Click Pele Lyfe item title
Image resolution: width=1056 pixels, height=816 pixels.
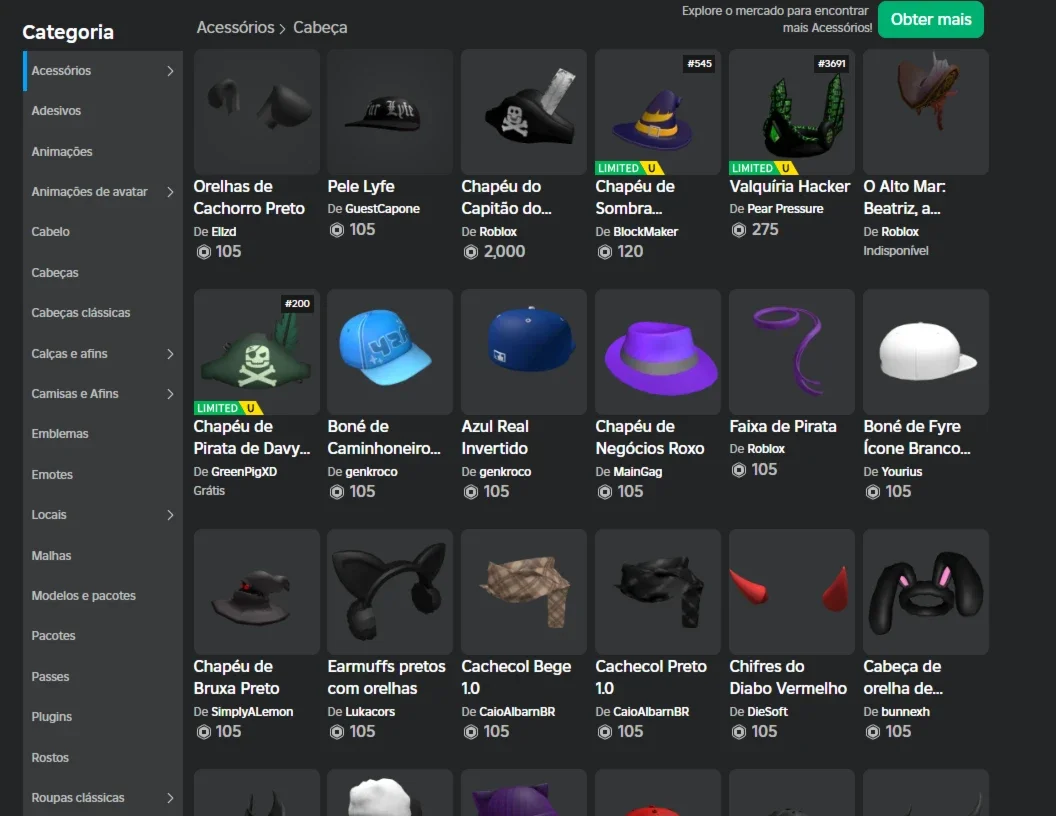point(361,186)
